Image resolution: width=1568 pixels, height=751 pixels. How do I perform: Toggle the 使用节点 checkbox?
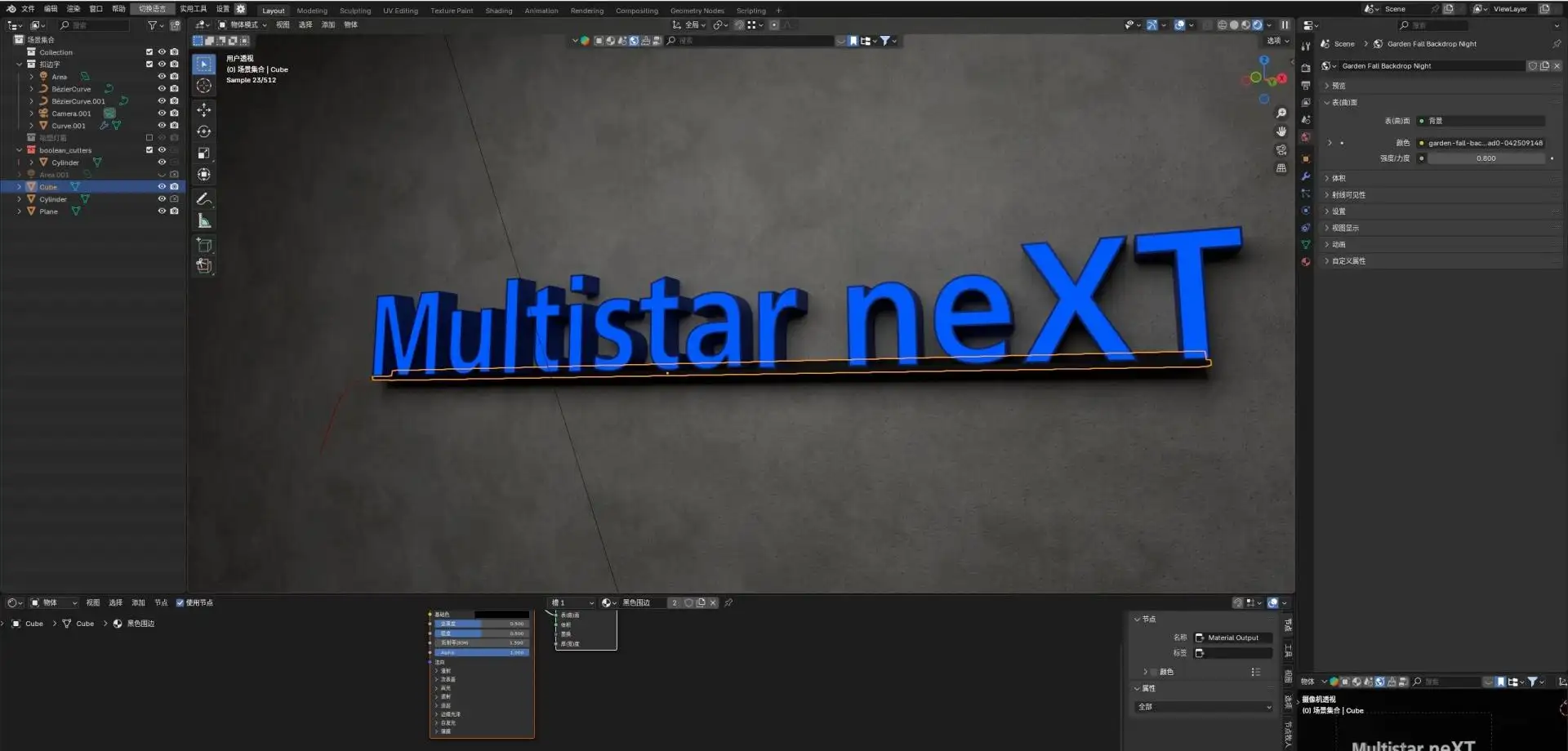180,603
